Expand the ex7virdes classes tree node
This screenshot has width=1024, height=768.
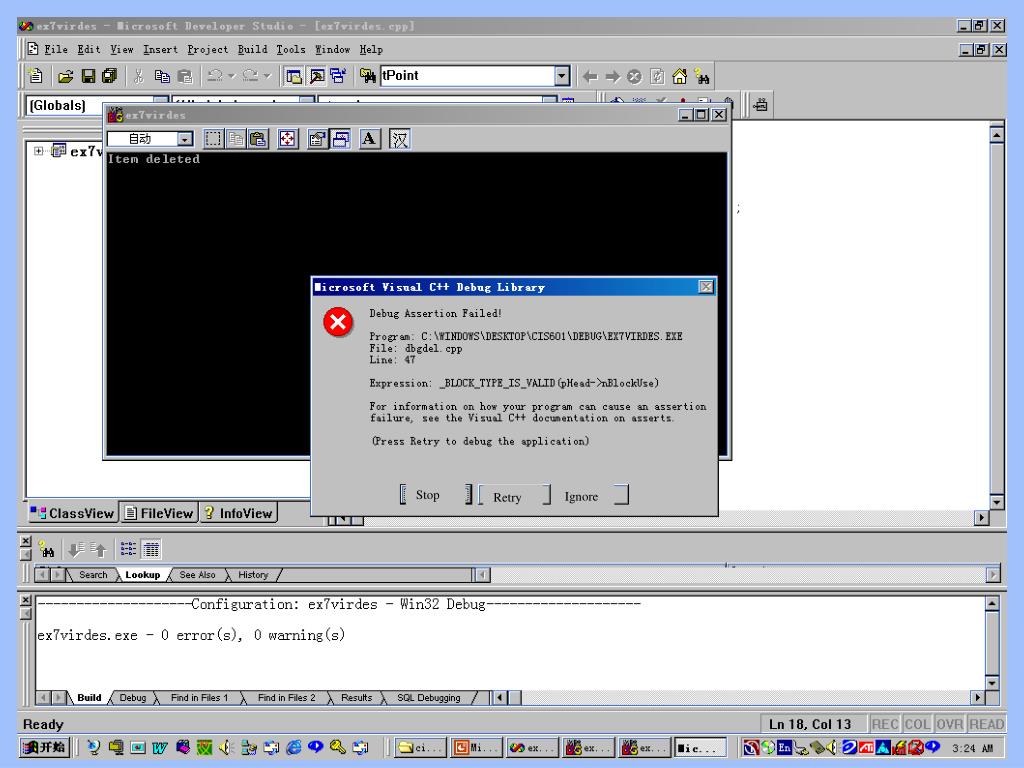point(39,151)
